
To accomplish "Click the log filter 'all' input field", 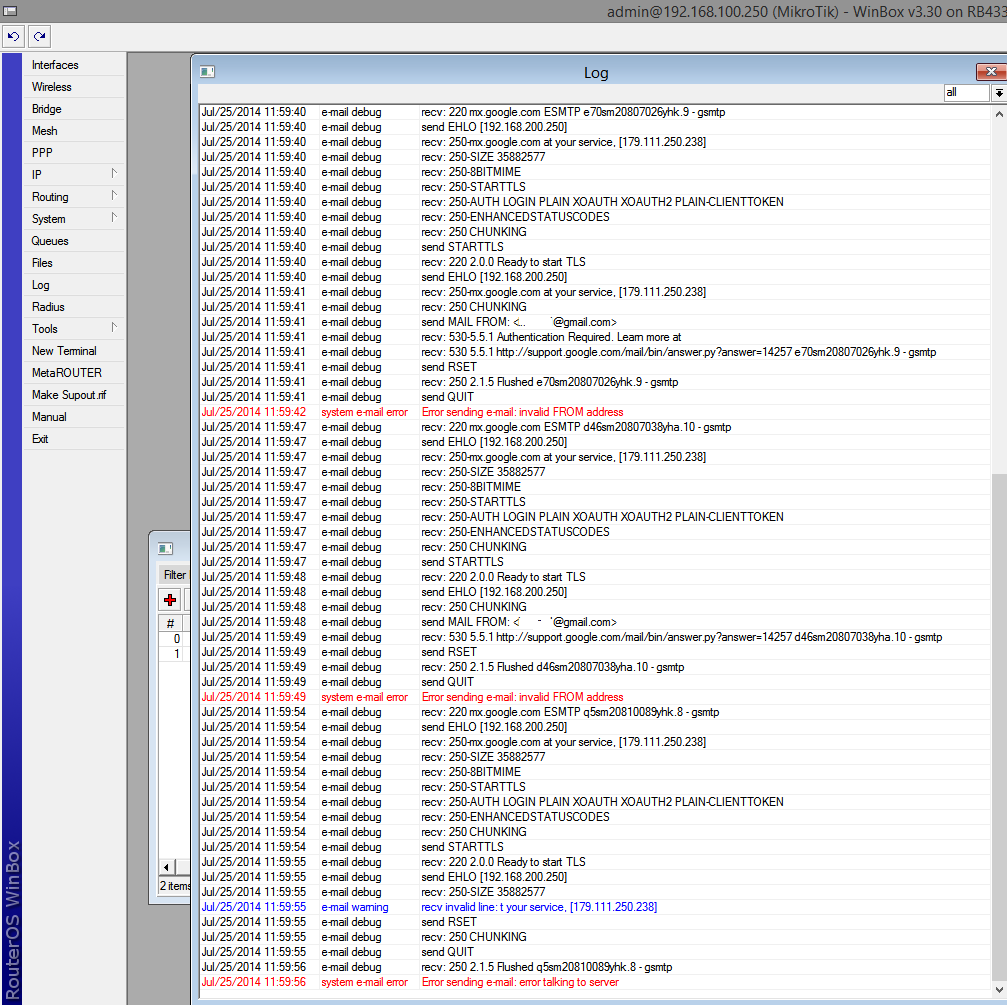I will tap(966, 92).
